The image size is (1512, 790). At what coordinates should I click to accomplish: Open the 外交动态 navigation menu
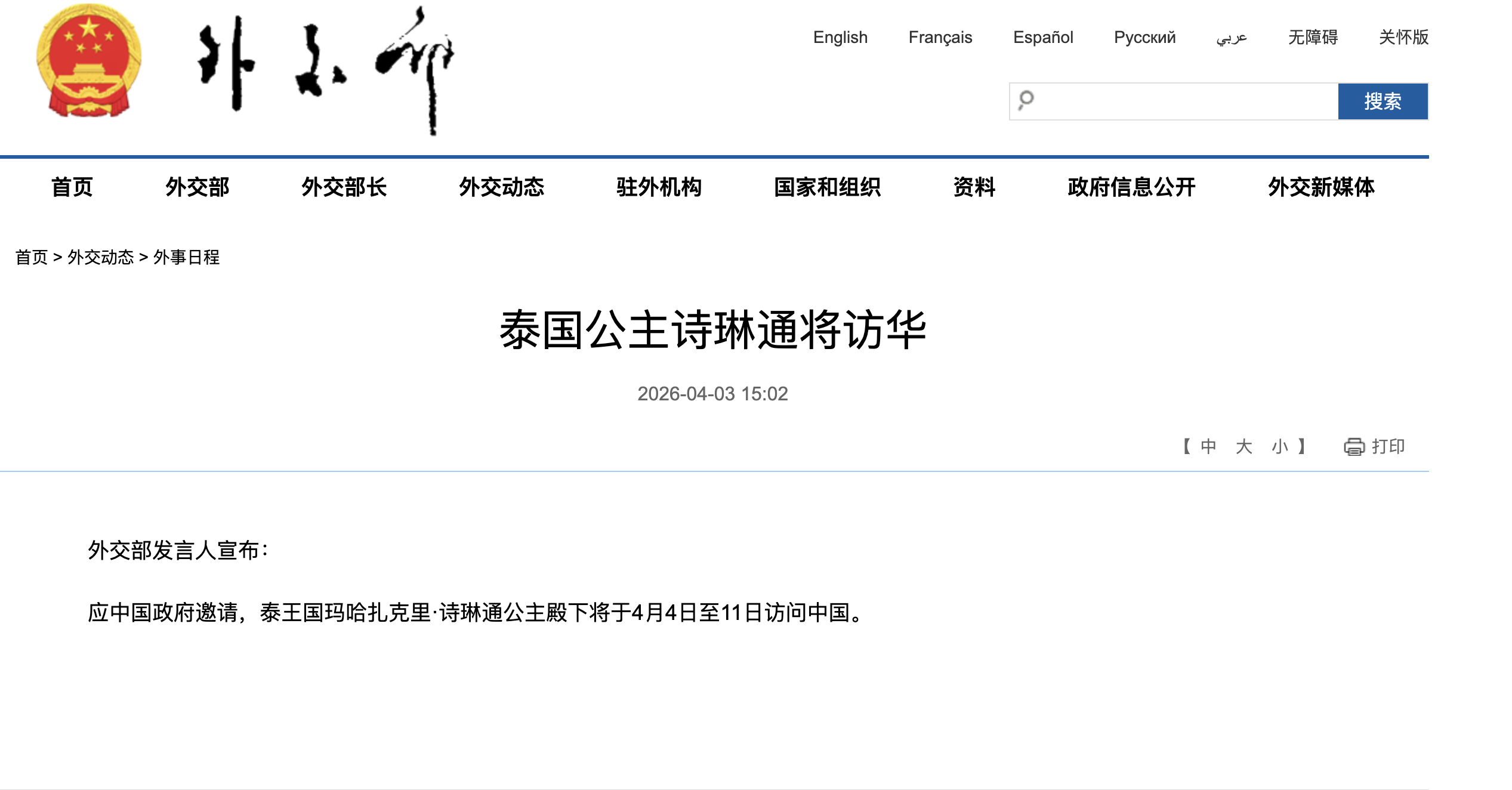coord(501,187)
